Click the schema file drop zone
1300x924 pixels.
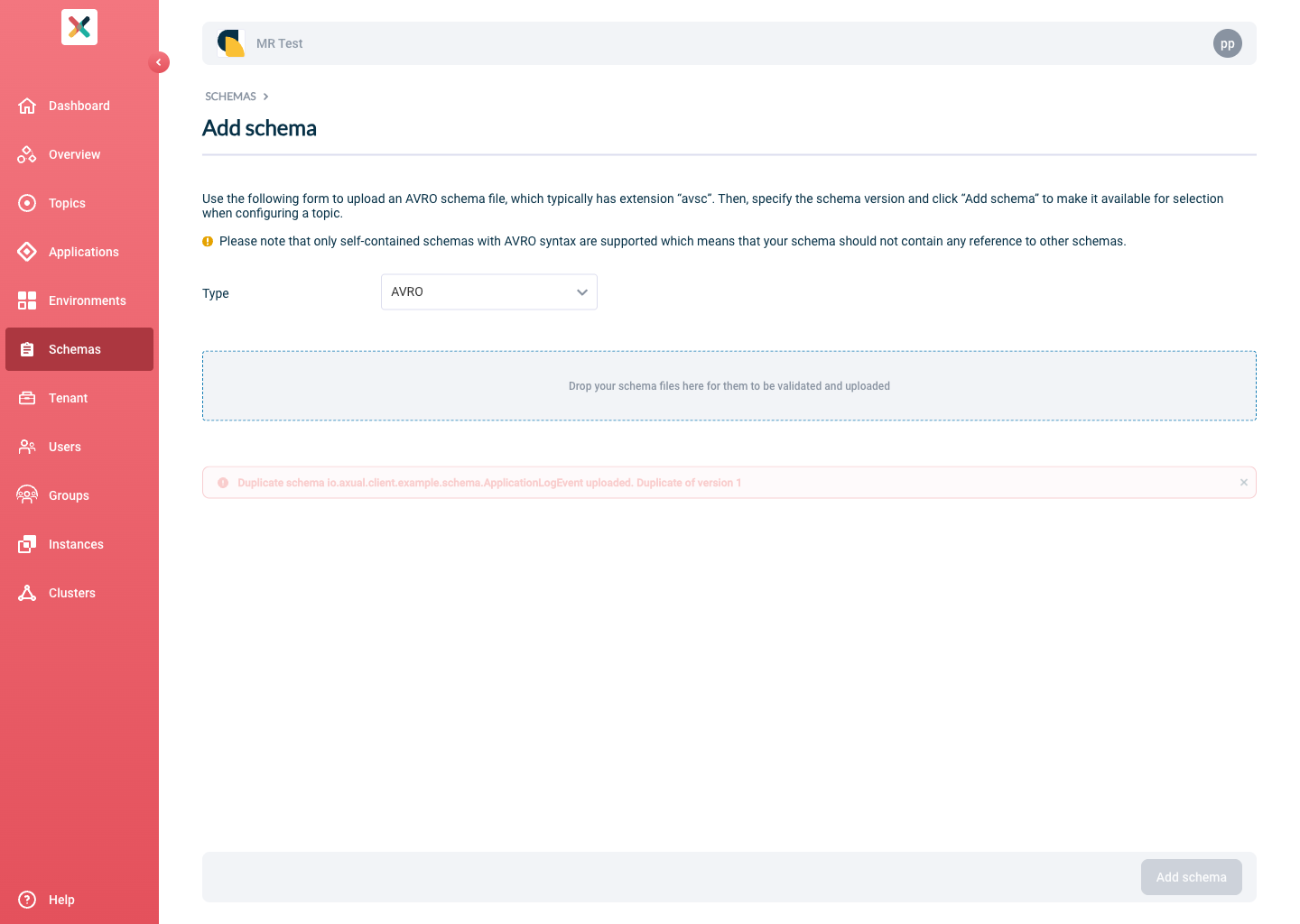click(x=729, y=385)
